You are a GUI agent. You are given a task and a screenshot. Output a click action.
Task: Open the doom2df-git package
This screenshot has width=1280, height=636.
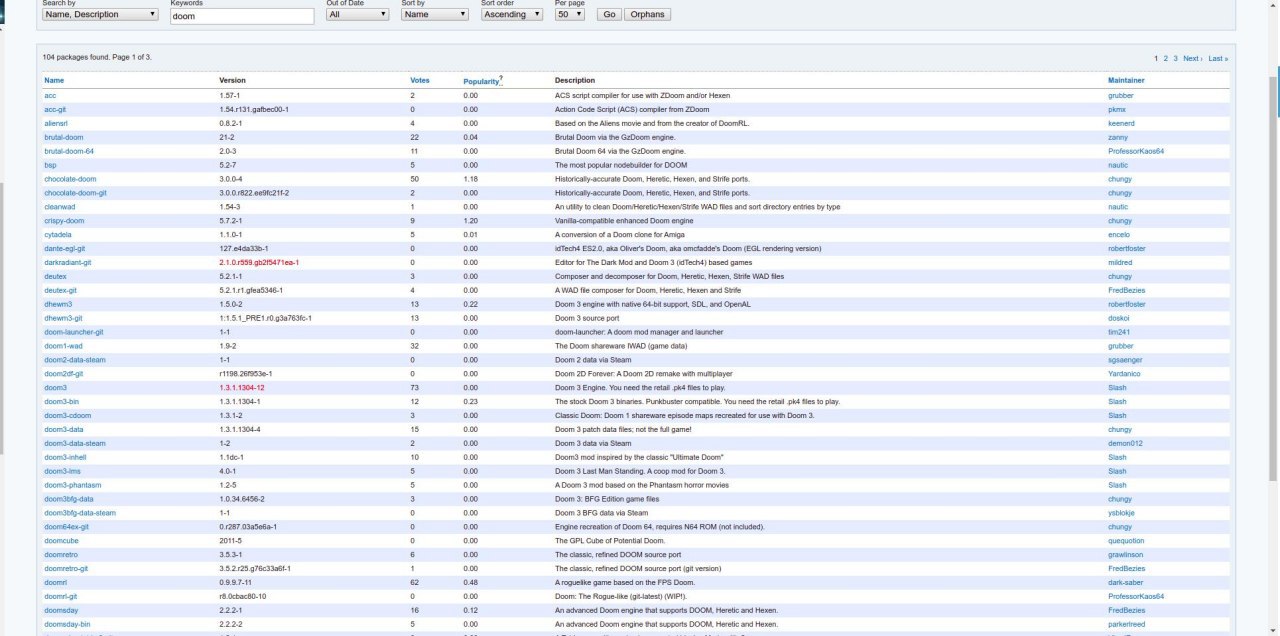pyautogui.click(x=64, y=374)
